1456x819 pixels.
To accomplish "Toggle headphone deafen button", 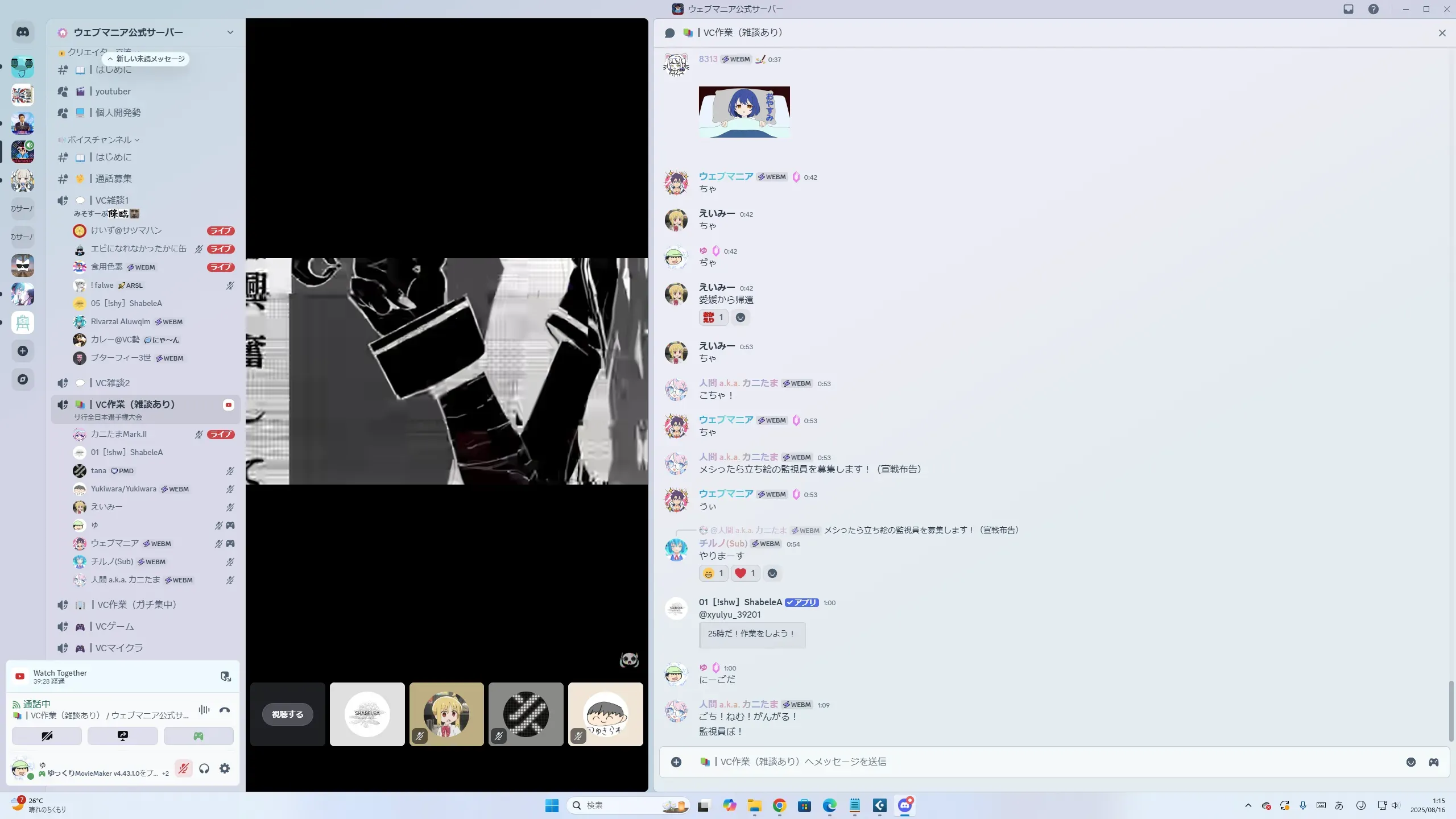I will (x=204, y=769).
